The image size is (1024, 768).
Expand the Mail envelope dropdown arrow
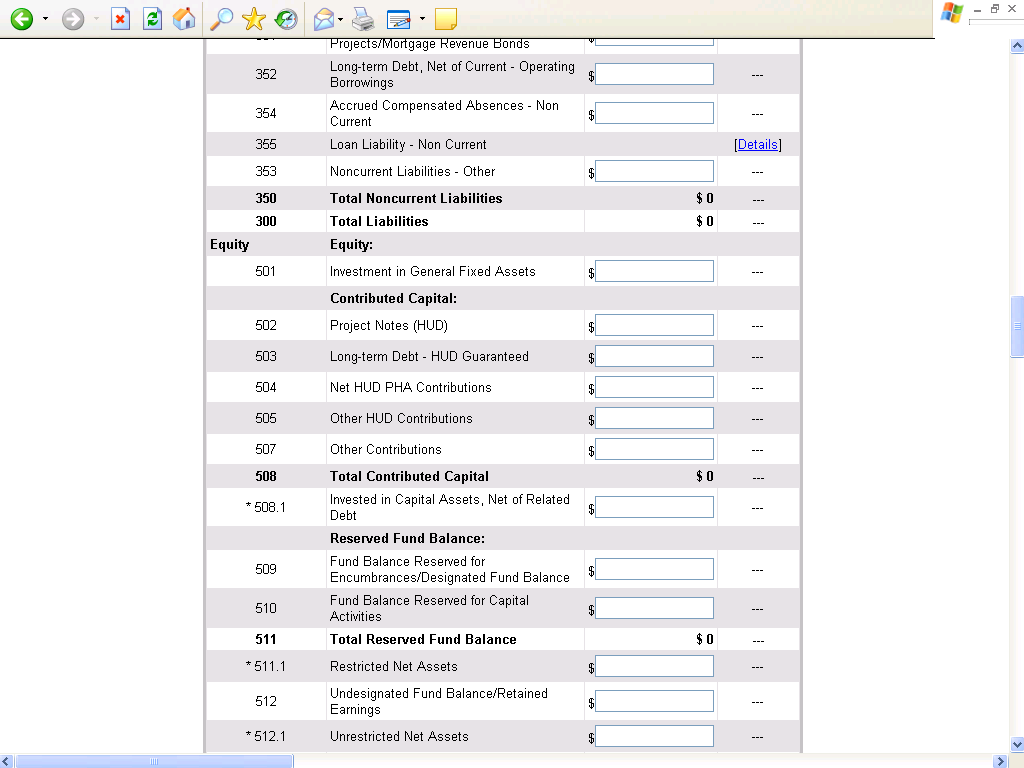[x=341, y=19]
